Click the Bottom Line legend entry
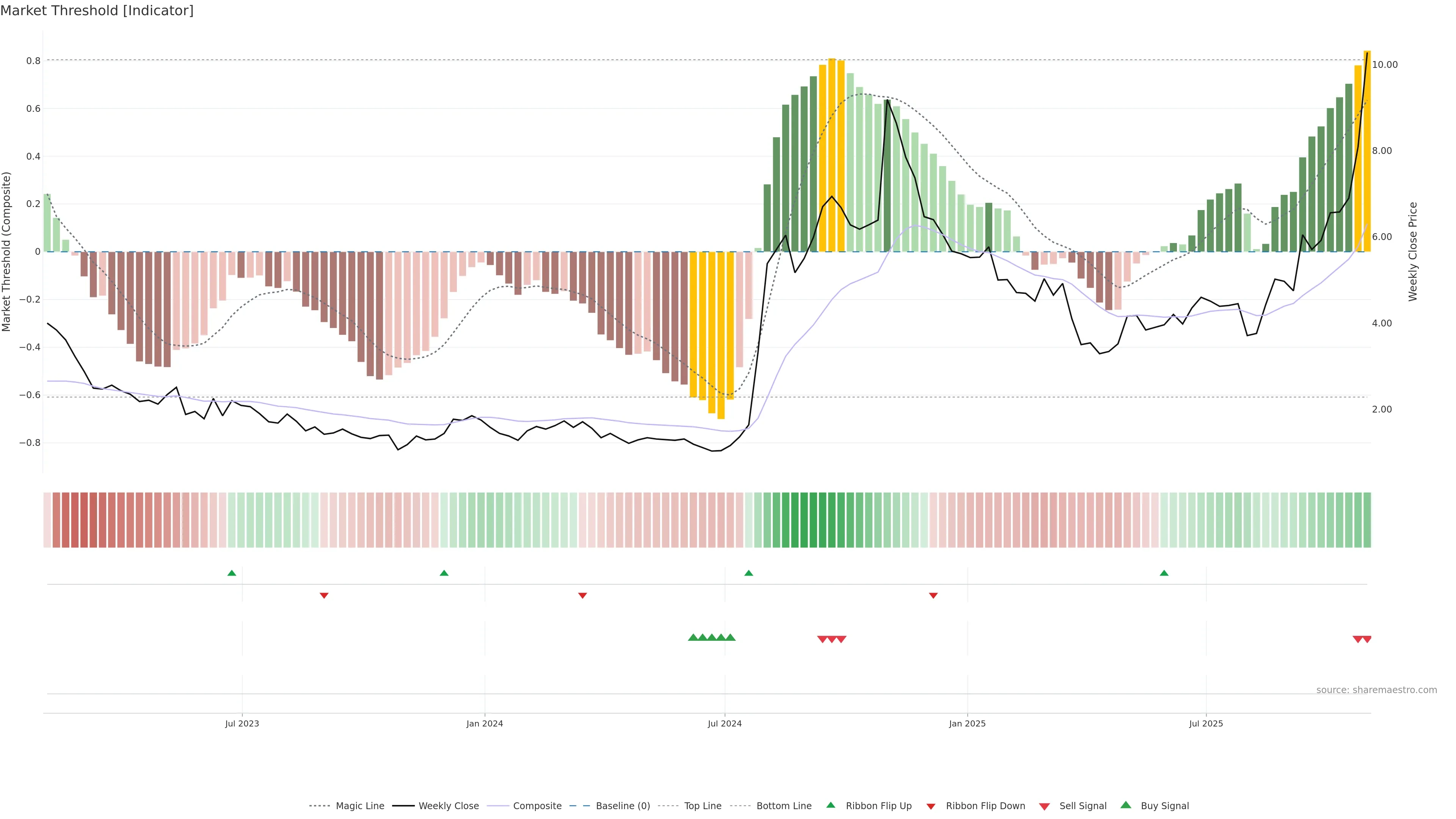 pos(783,805)
